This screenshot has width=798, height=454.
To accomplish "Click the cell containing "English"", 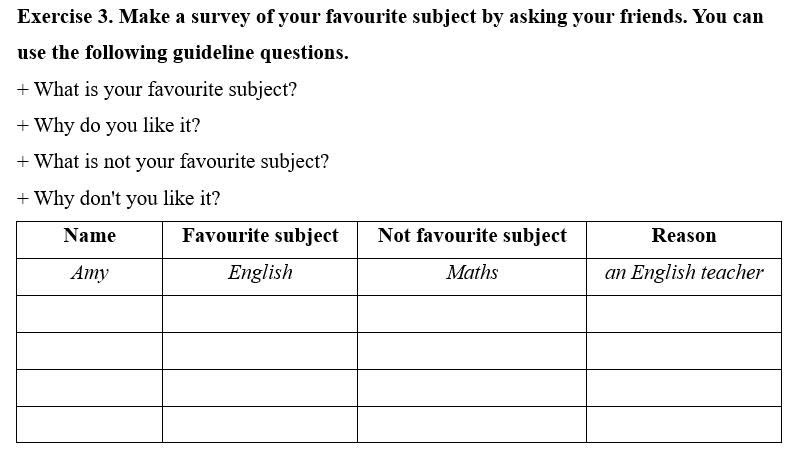I will tap(260, 273).
